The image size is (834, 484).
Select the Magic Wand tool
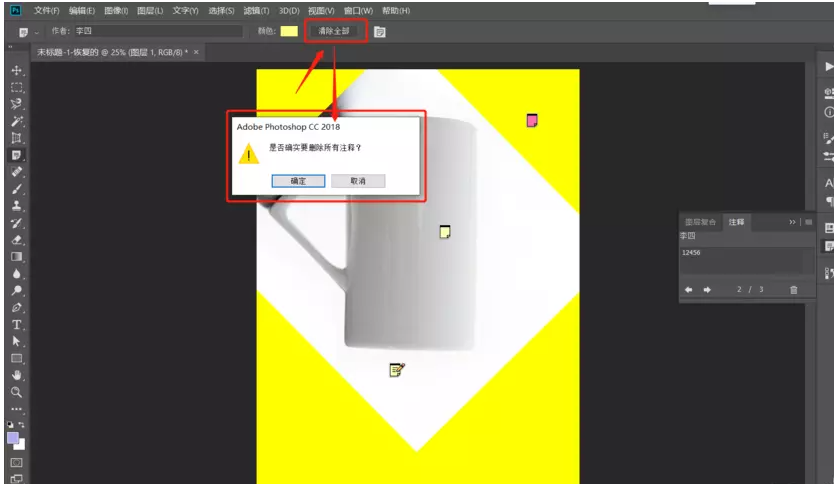point(16,121)
